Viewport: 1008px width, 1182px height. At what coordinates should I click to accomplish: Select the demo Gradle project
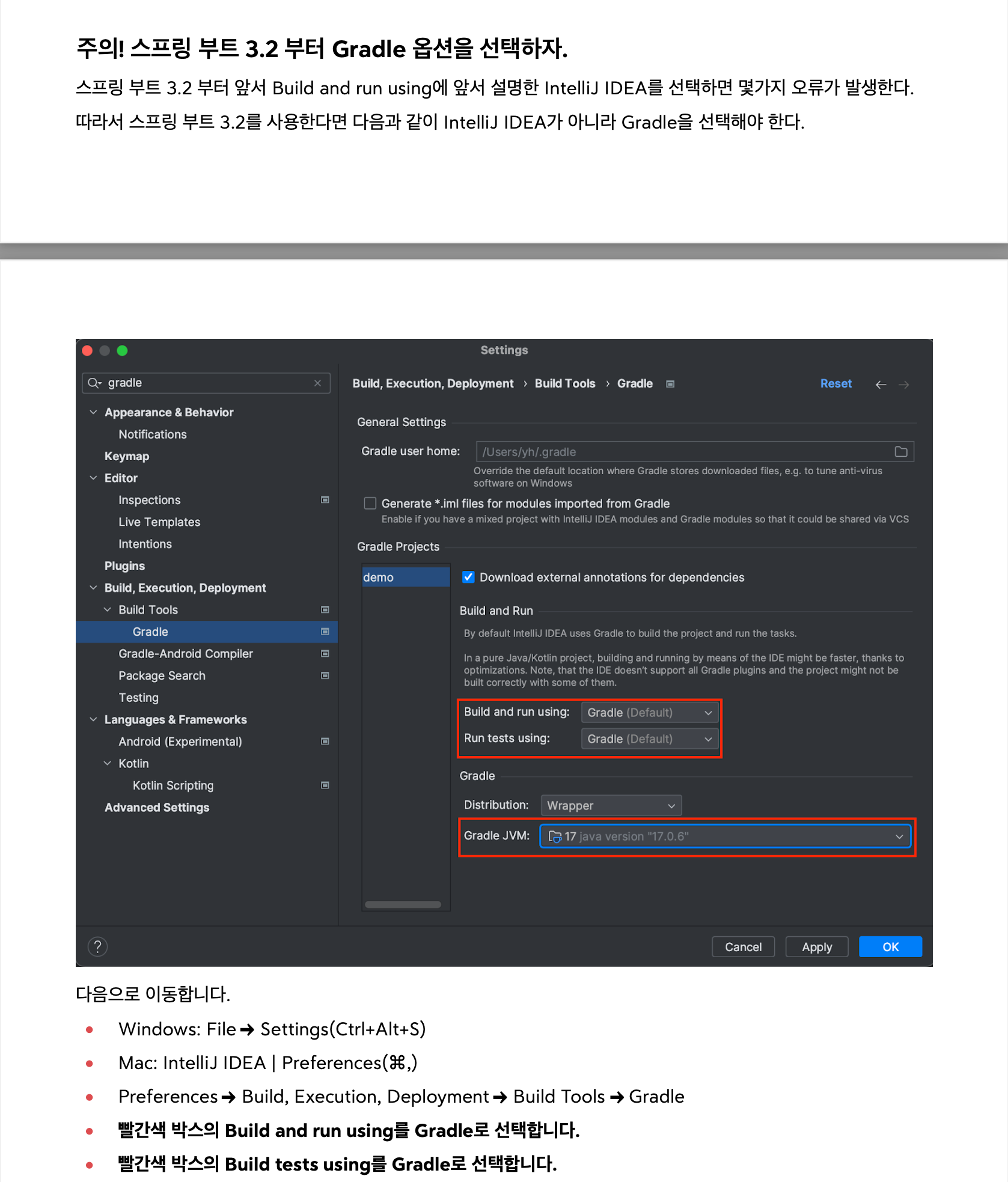pos(406,577)
